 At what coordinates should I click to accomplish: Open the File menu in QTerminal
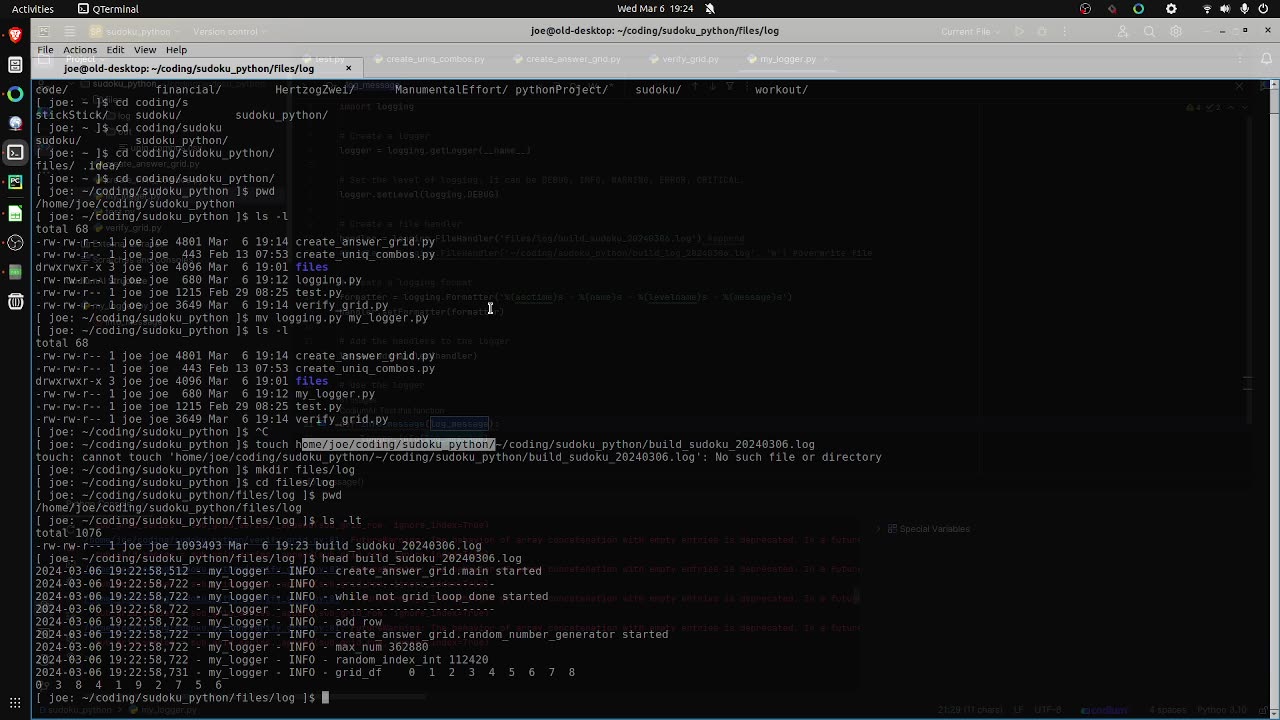tap(46, 50)
